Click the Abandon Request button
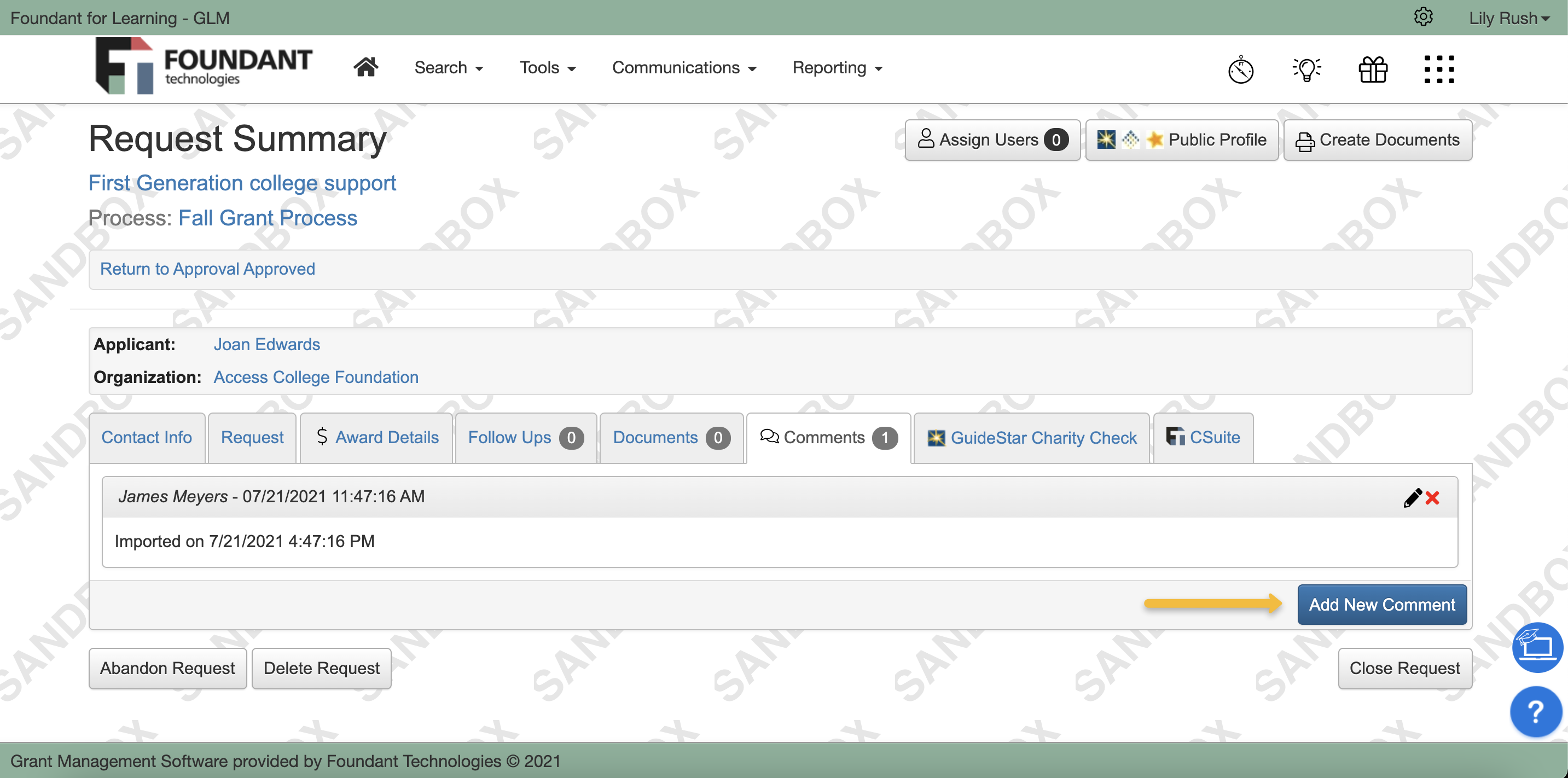 [x=167, y=668]
